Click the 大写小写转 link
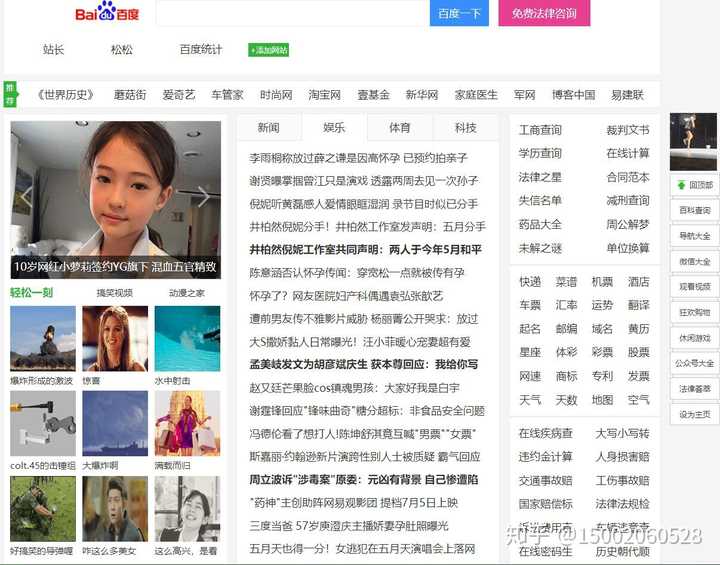 (x=622, y=433)
